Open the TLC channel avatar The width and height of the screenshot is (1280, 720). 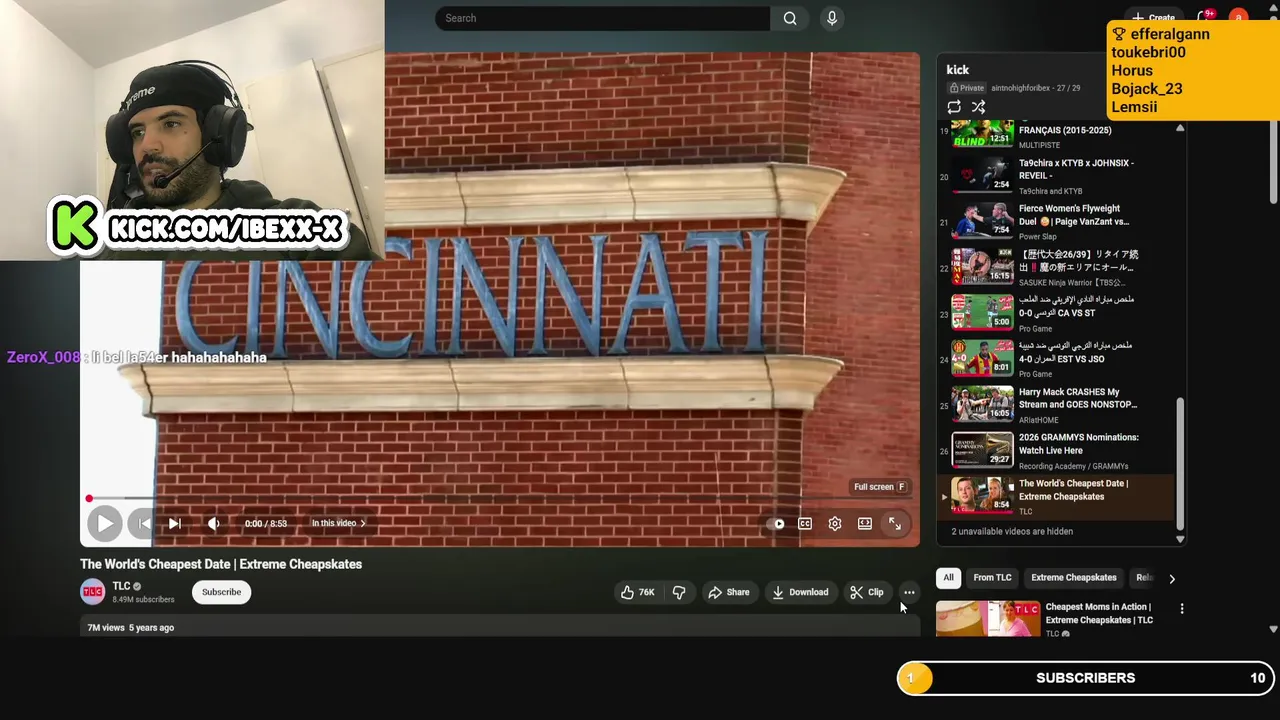pos(93,592)
